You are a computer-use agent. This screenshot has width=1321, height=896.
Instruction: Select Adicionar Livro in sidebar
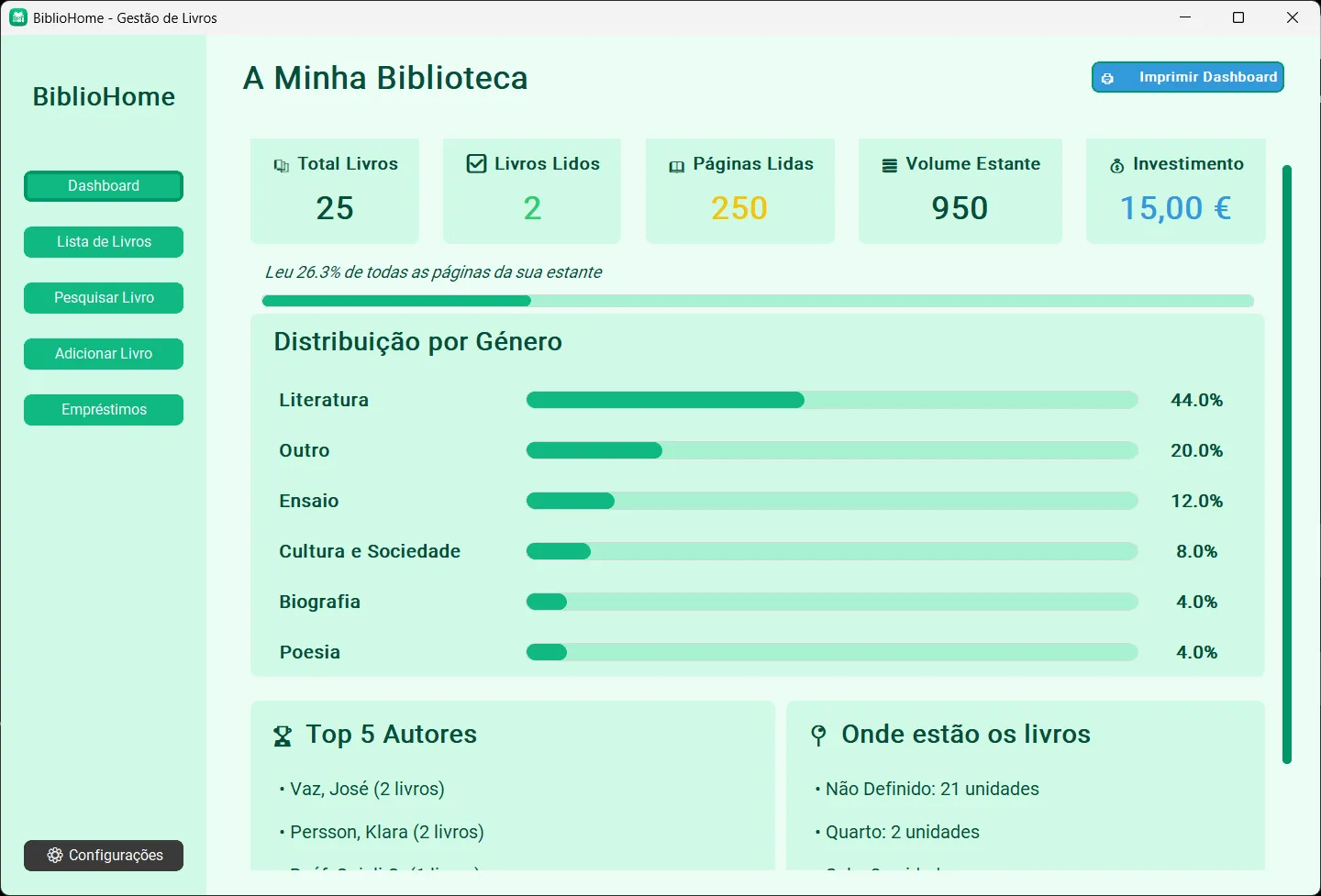point(103,353)
